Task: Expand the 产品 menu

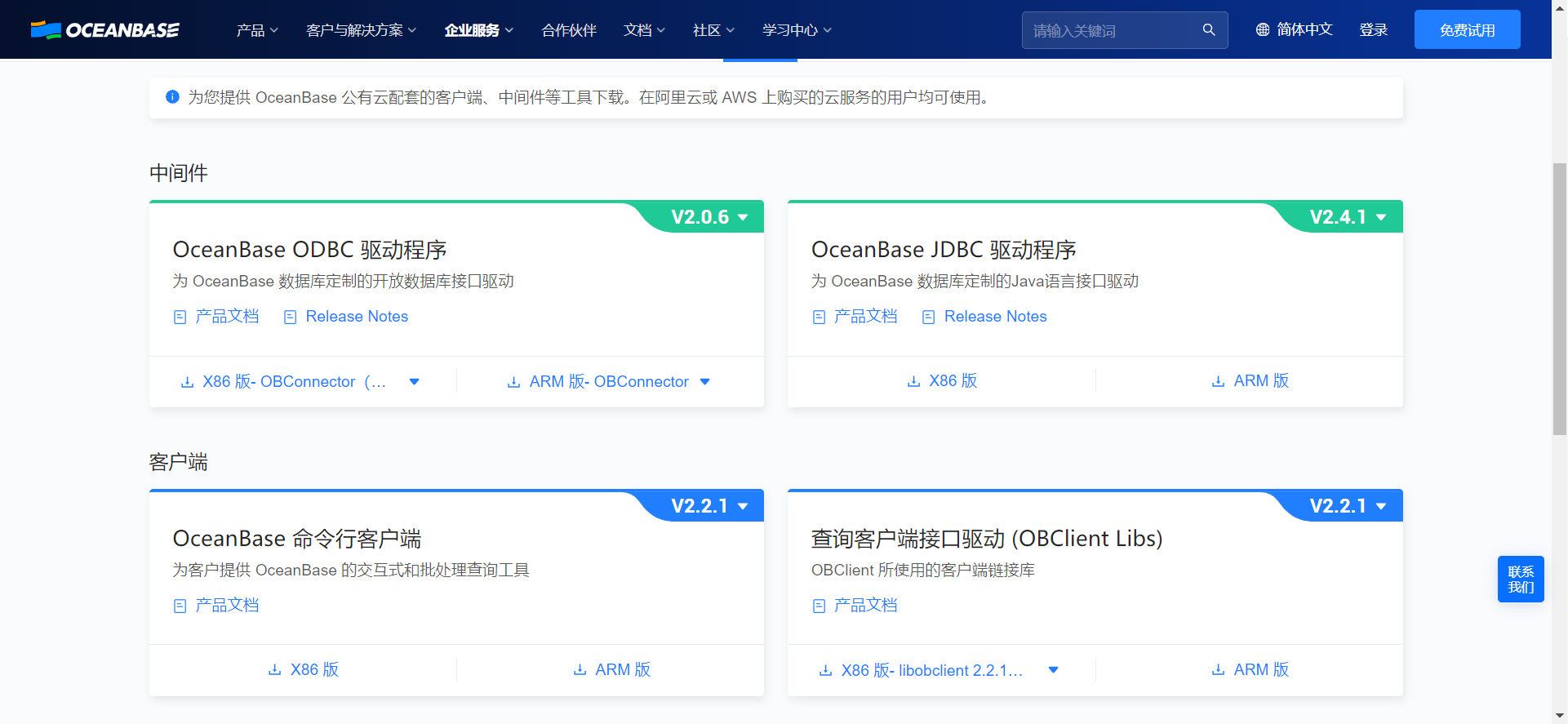Action: click(257, 30)
